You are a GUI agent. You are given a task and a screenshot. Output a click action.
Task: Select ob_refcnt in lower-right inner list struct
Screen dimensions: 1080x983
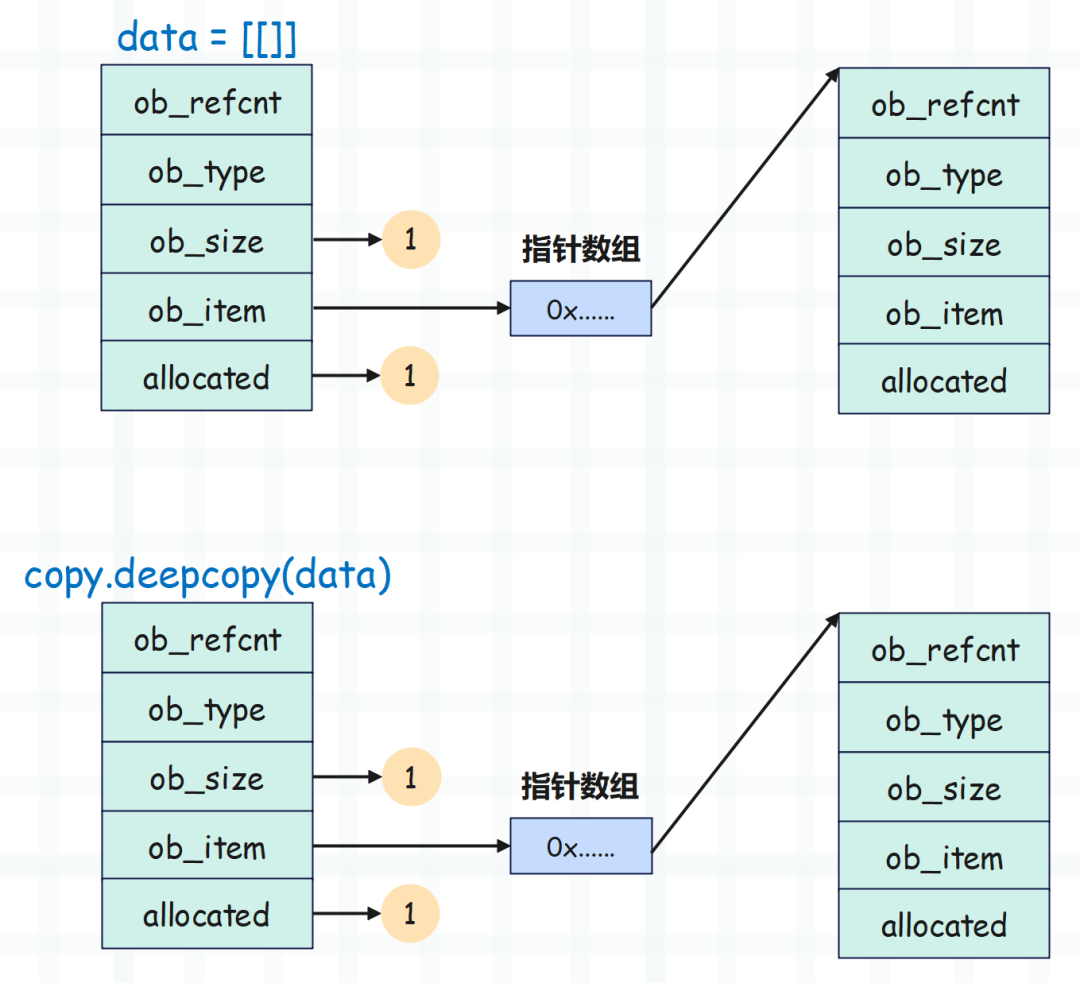[944, 648]
